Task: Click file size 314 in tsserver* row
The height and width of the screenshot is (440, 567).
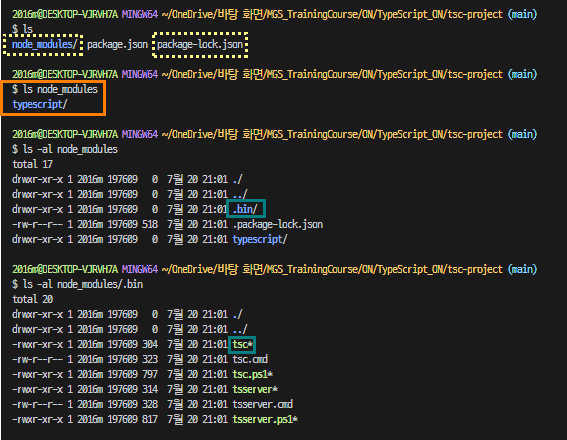Action: tap(150, 389)
